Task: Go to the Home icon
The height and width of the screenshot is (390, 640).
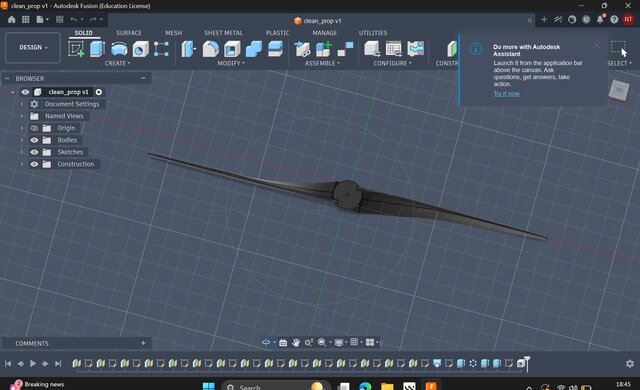Action: tap(11, 20)
